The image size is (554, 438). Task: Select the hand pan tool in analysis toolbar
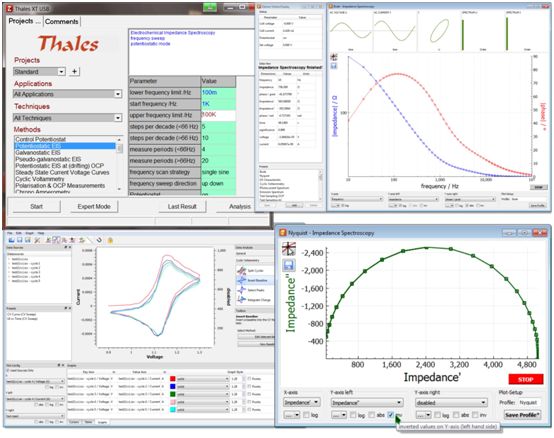point(110,241)
